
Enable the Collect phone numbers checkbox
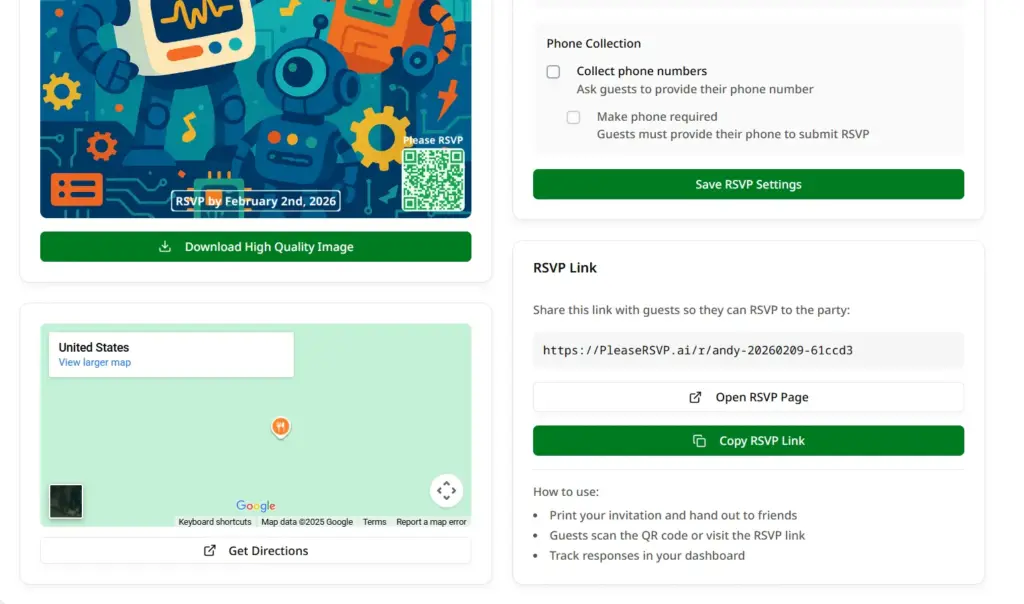(553, 71)
